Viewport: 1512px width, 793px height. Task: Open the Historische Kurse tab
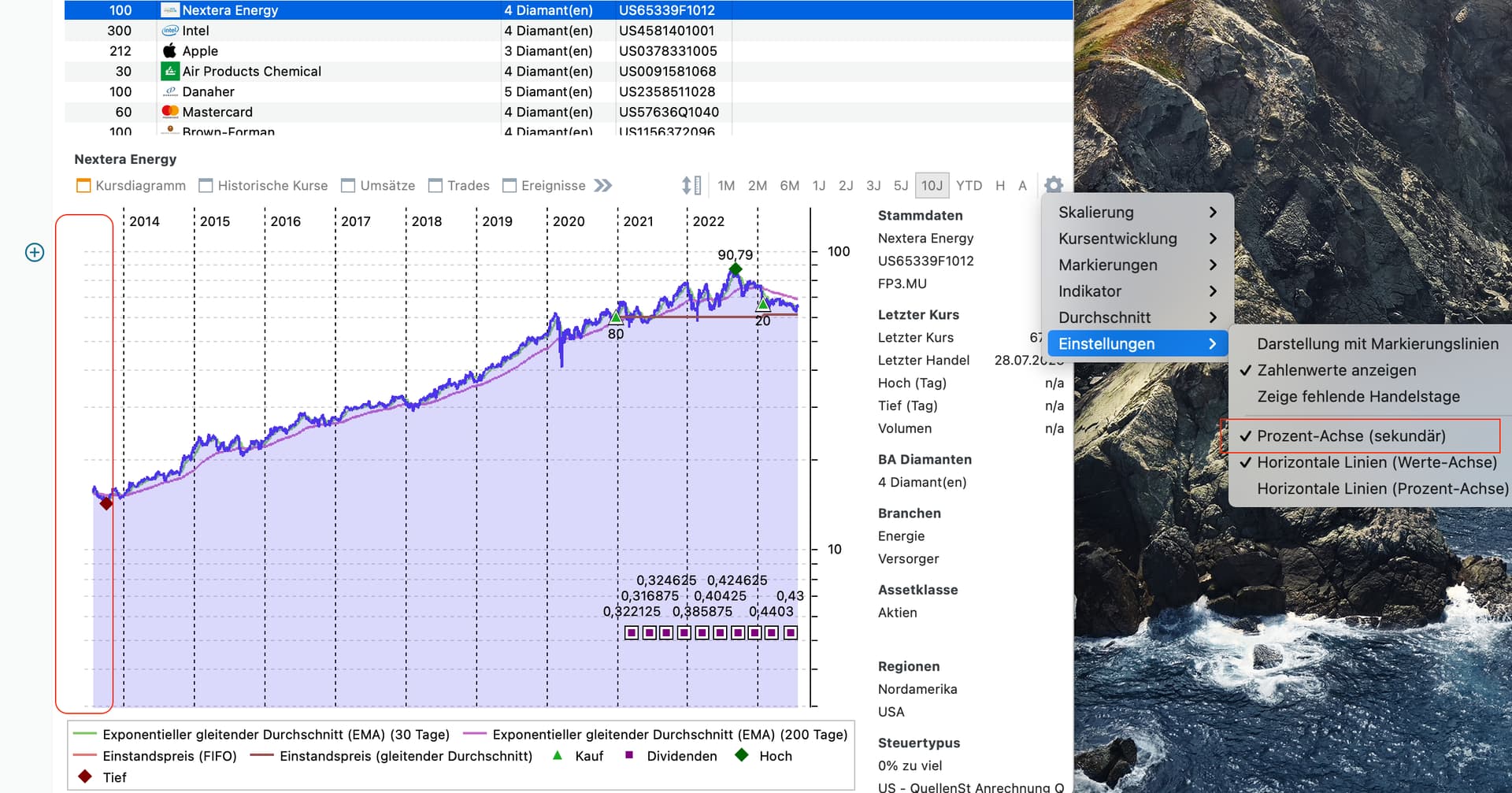[x=263, y=185]
